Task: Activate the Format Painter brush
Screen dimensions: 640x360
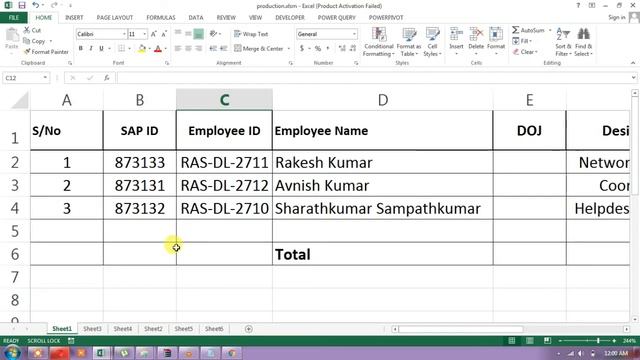Action: click(x=27, y=52)
